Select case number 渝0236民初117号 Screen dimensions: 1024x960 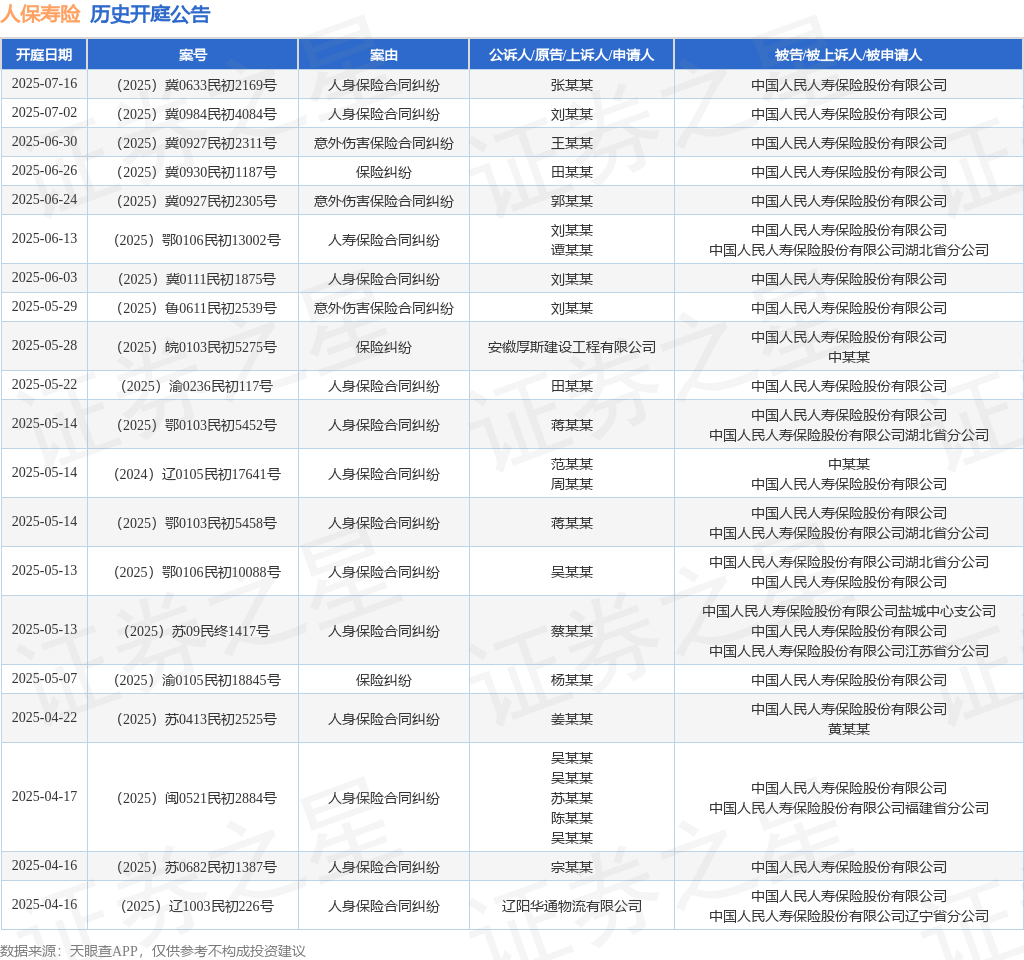pos(197,386)
